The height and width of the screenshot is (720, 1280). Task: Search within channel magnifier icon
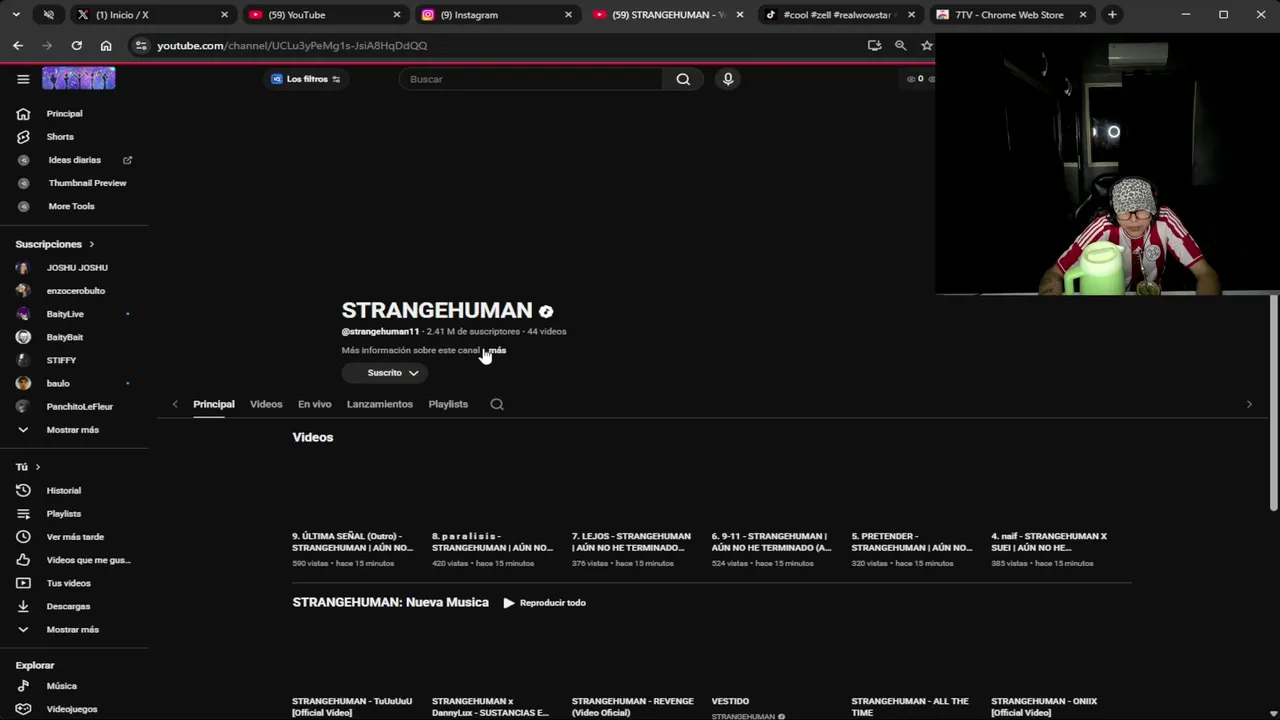coord(497,404)
